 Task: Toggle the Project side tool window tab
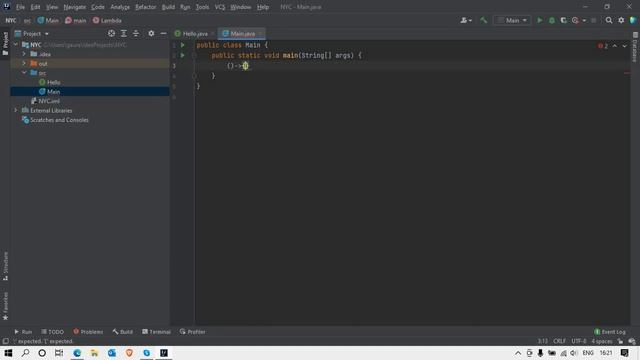pos(5,43)
